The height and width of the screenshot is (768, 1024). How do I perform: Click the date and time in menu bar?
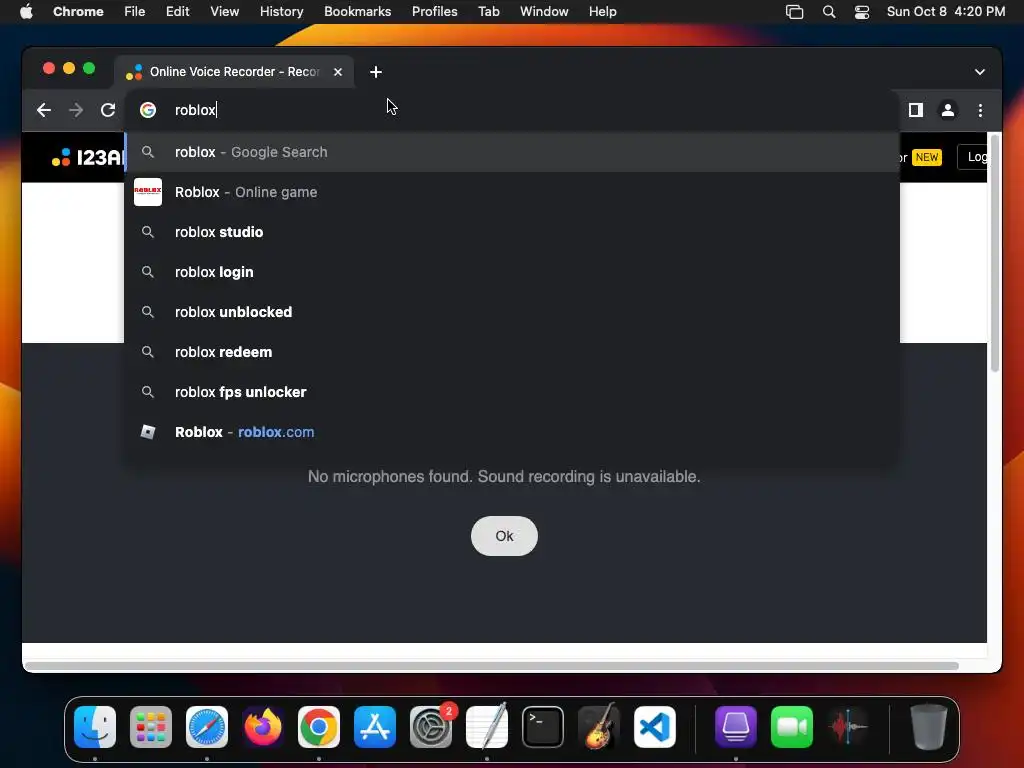946,12
